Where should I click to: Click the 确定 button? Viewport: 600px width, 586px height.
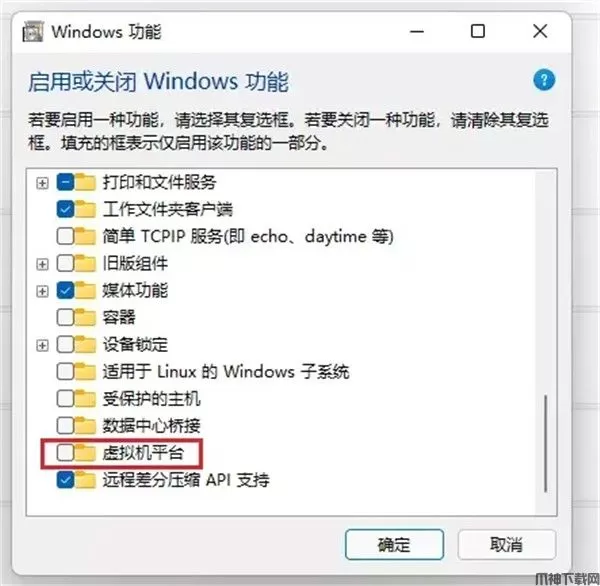tap(395, 544)
